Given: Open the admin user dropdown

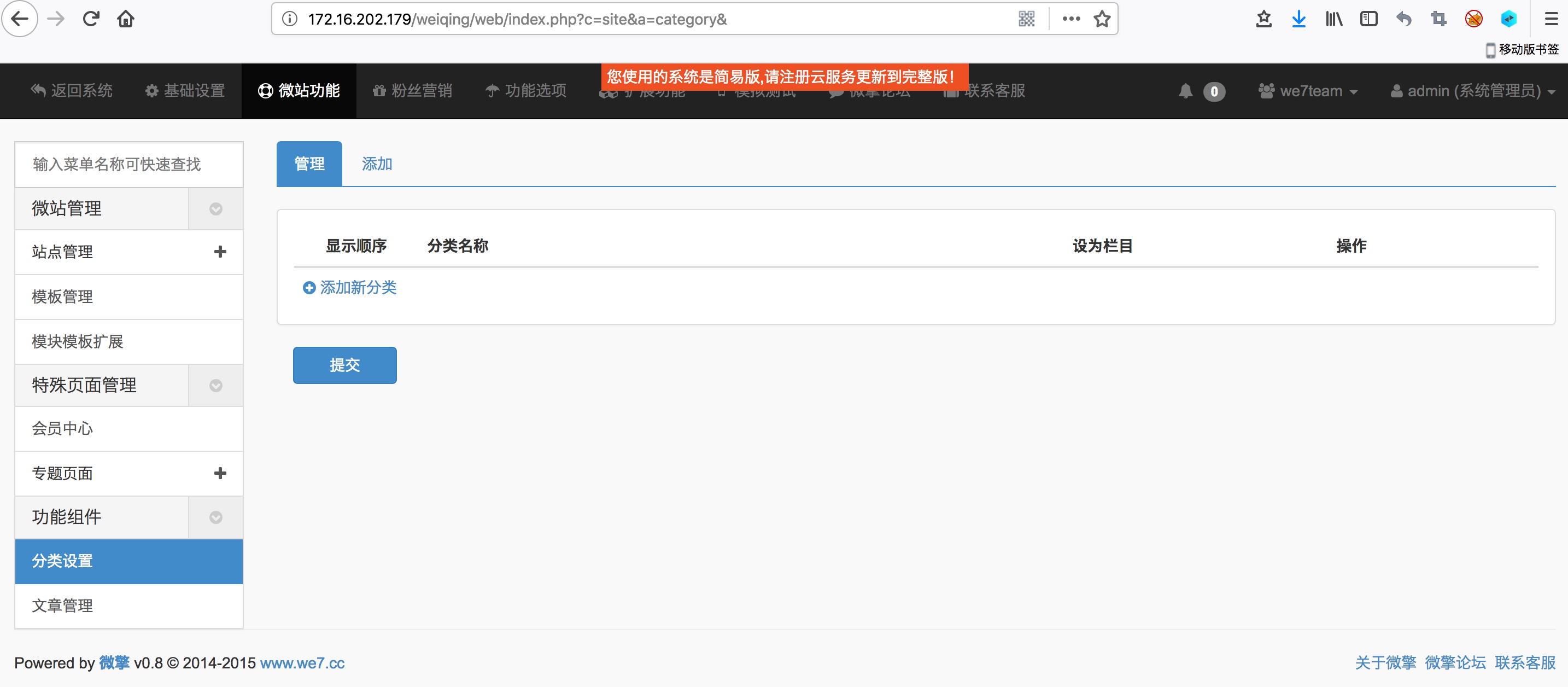Looking at the screenshot, I should pyautogui.click(x=1473, y=91).
